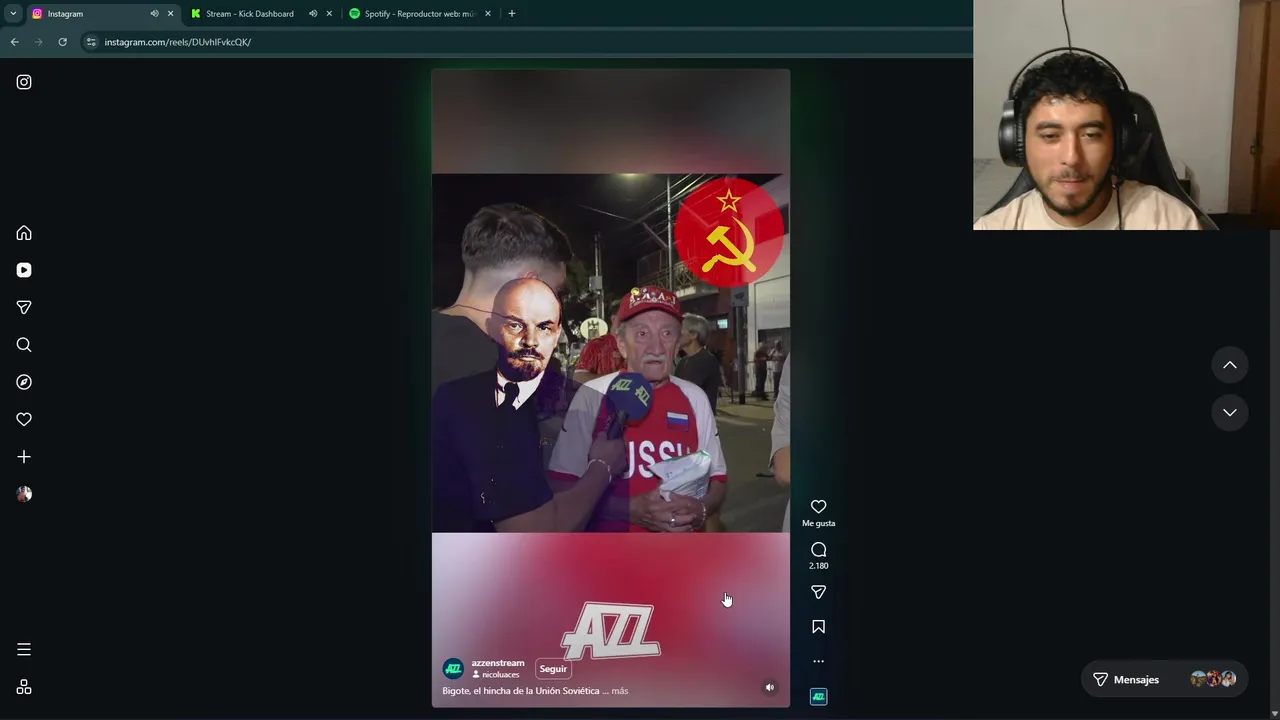Switch to Spotify Reproductor web tab
This screenshot has width=1280, height=720.
[x=419, y=14]
